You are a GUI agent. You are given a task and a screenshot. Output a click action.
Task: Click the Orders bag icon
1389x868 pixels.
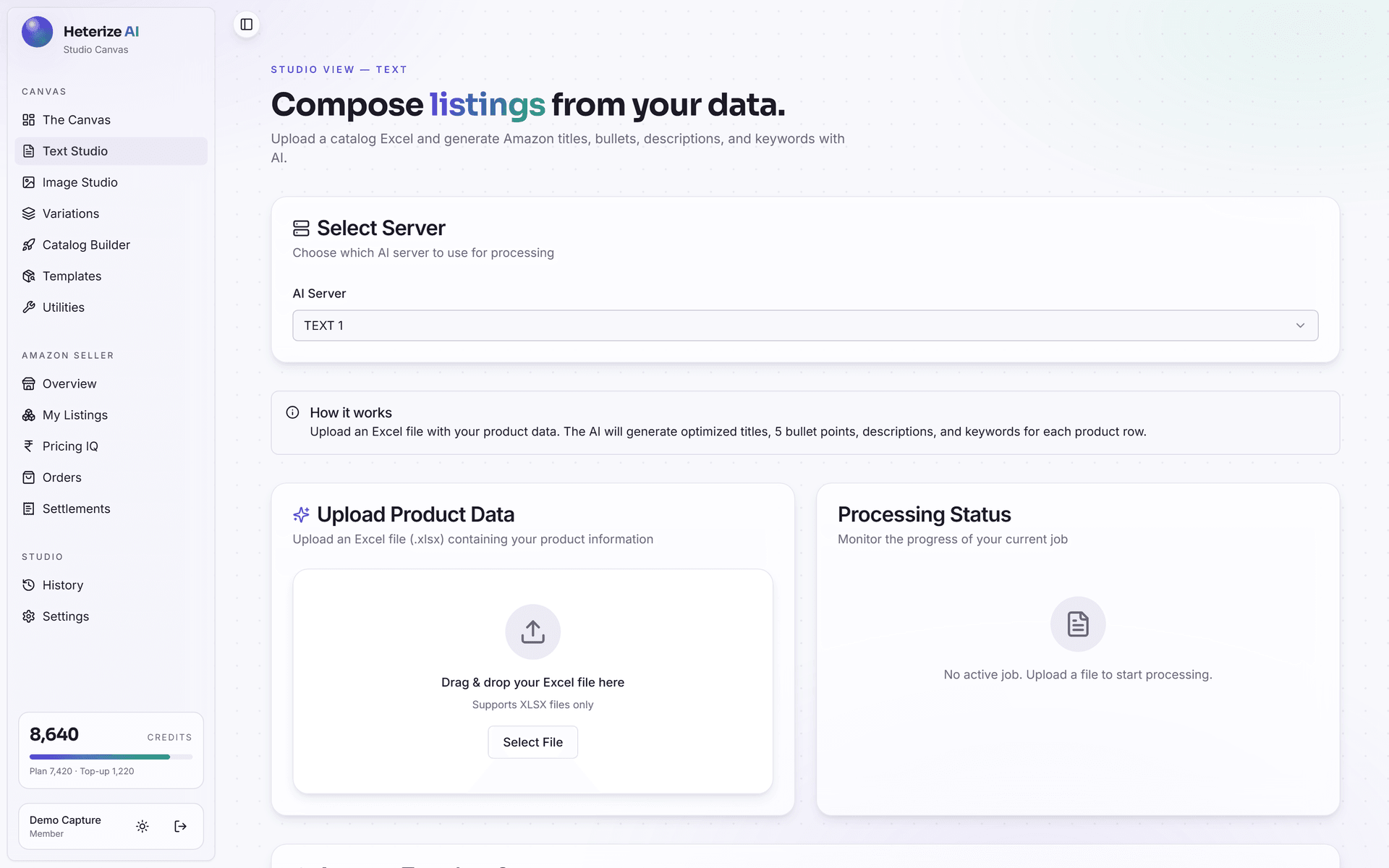pyautogui.click(x=29, y=477)
